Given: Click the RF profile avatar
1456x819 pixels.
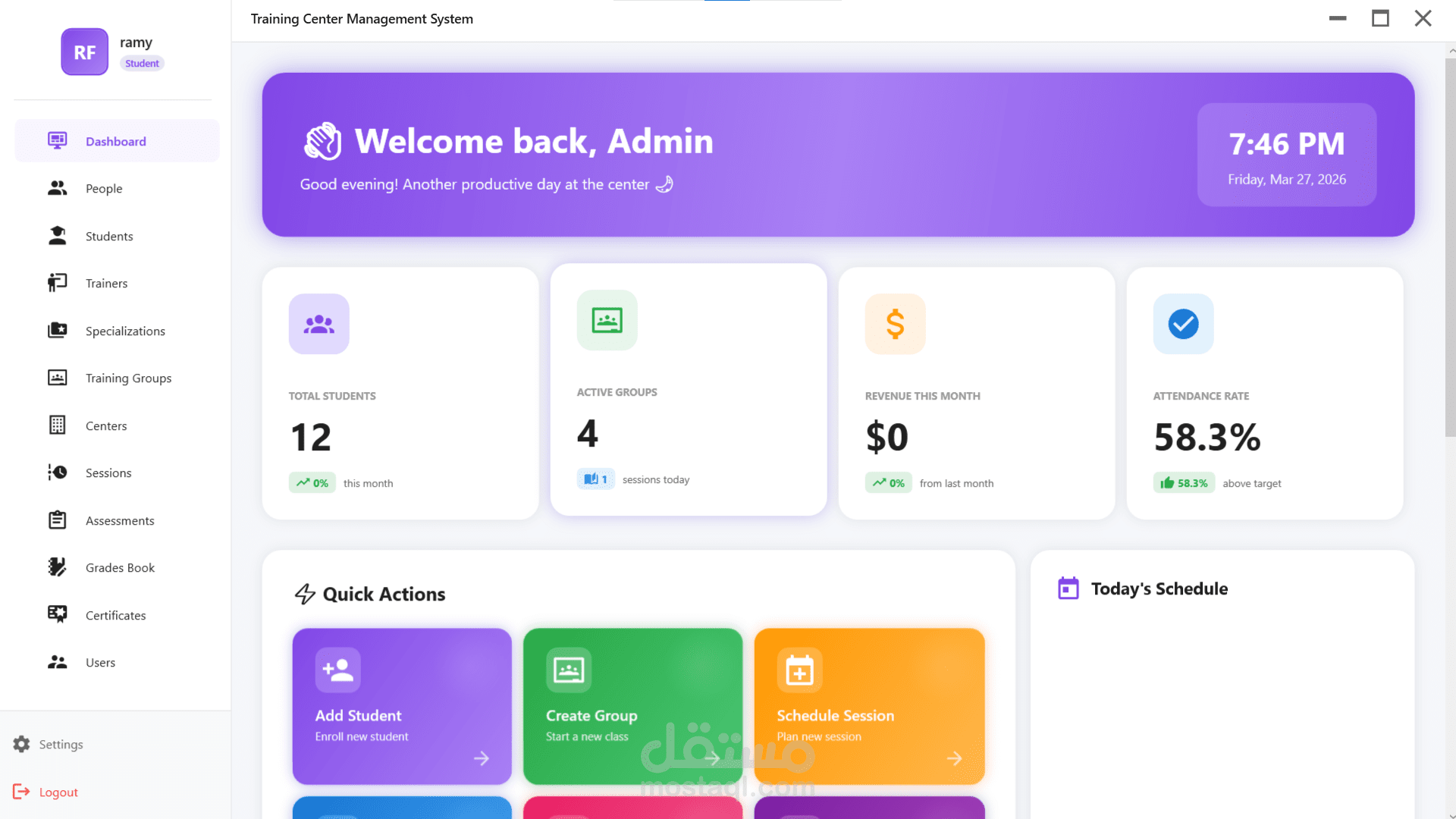Looking at the screenshot, I should [x=85, y=52].
